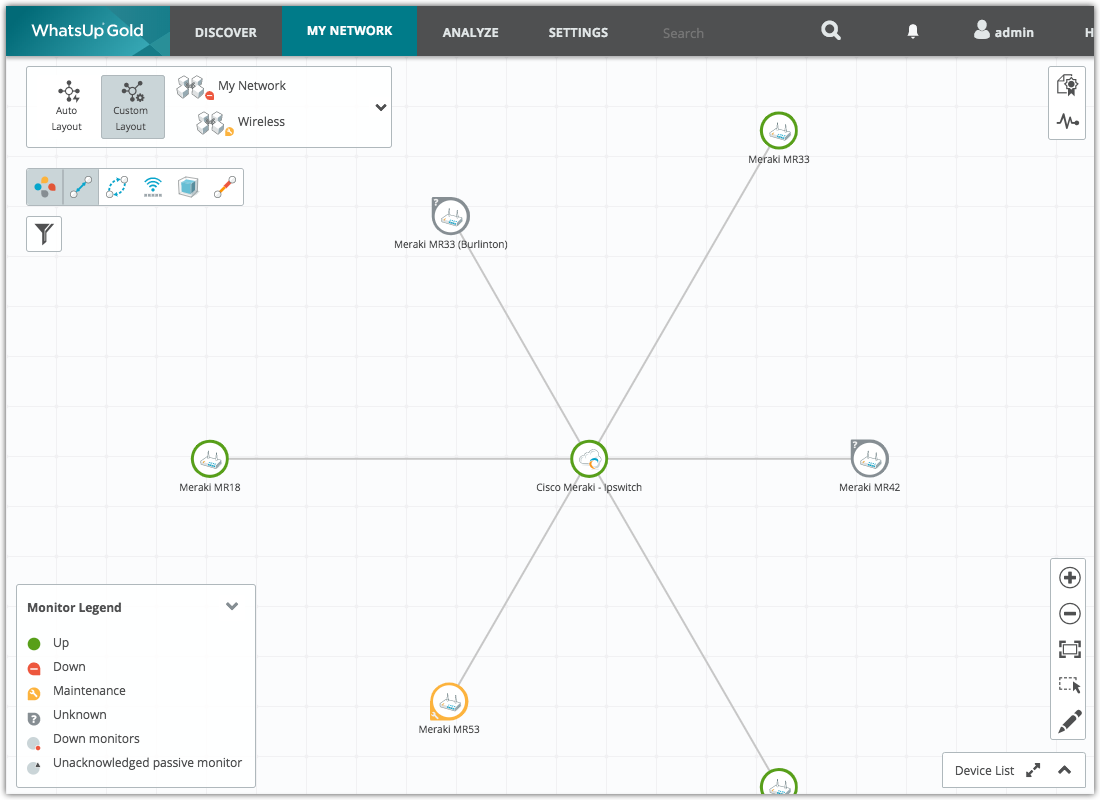Select the Meraki MR33 (Burlinton) device node
Screen dimensions: 1100x800
pyautogui.click(x=450, y=215)
